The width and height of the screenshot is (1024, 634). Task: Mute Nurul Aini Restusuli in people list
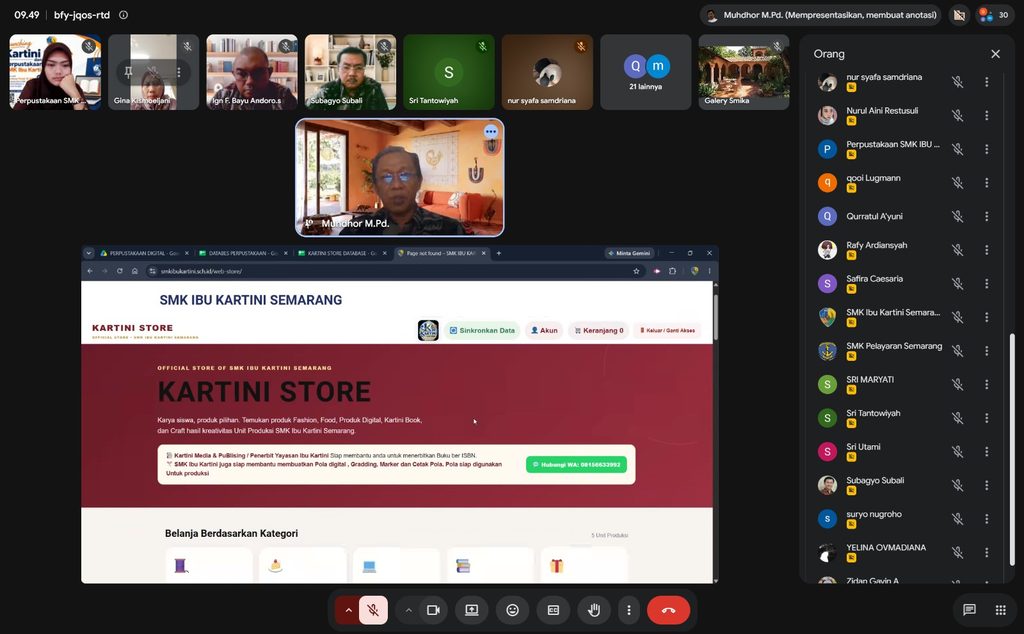click(x=957, y=116)
